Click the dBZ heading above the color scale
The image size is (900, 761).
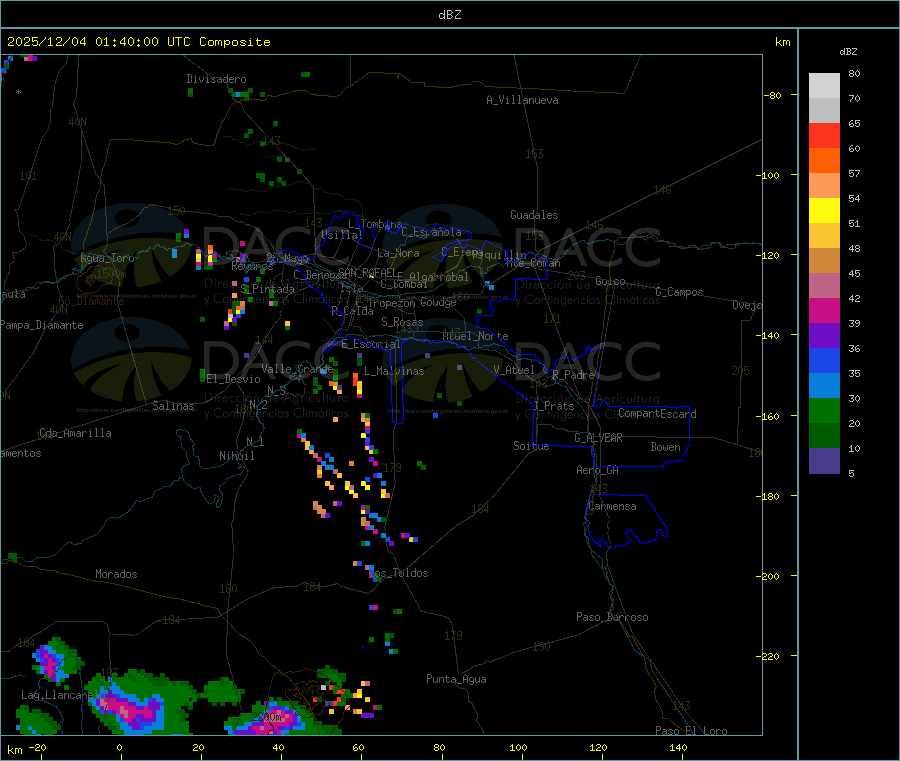848,52
